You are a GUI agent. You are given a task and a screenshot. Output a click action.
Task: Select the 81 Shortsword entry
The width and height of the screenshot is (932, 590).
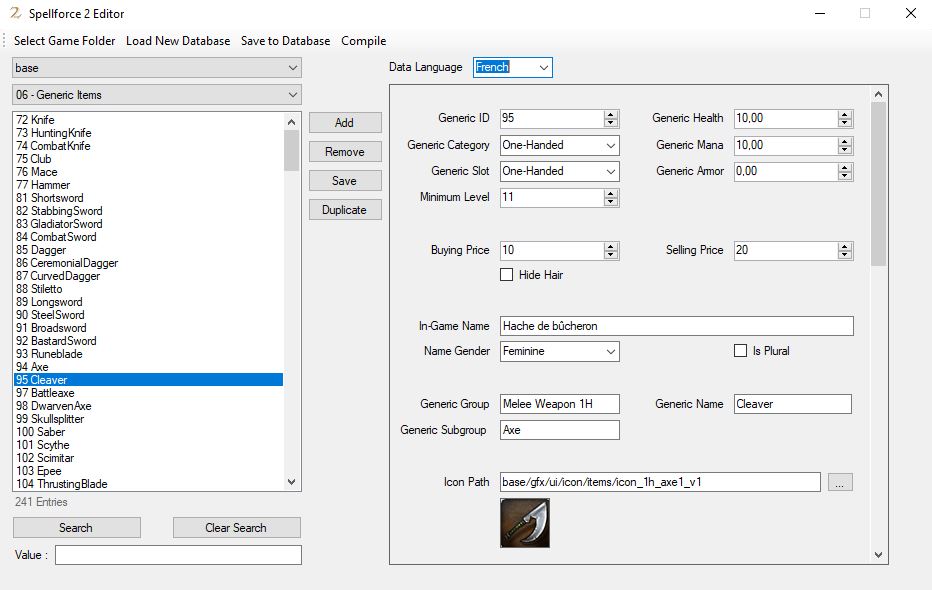[149, 198]
